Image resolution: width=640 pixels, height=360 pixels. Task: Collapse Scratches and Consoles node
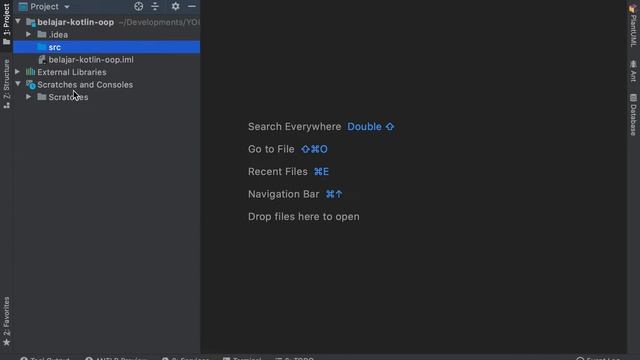click(18, 84)
